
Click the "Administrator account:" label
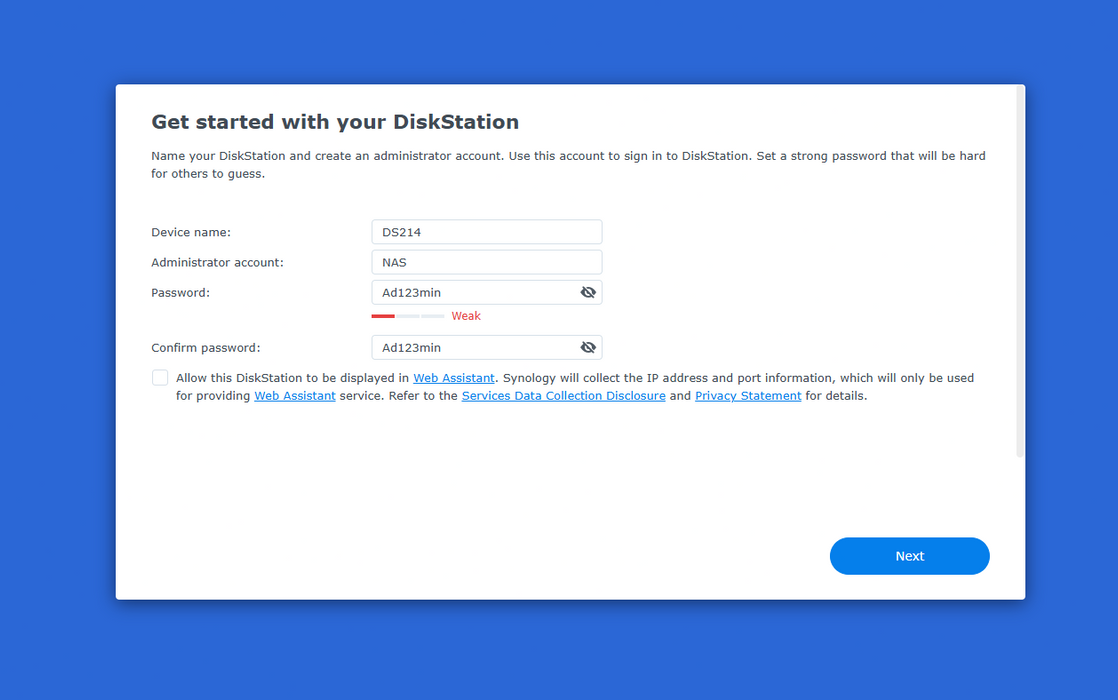[x=217, y=262]
